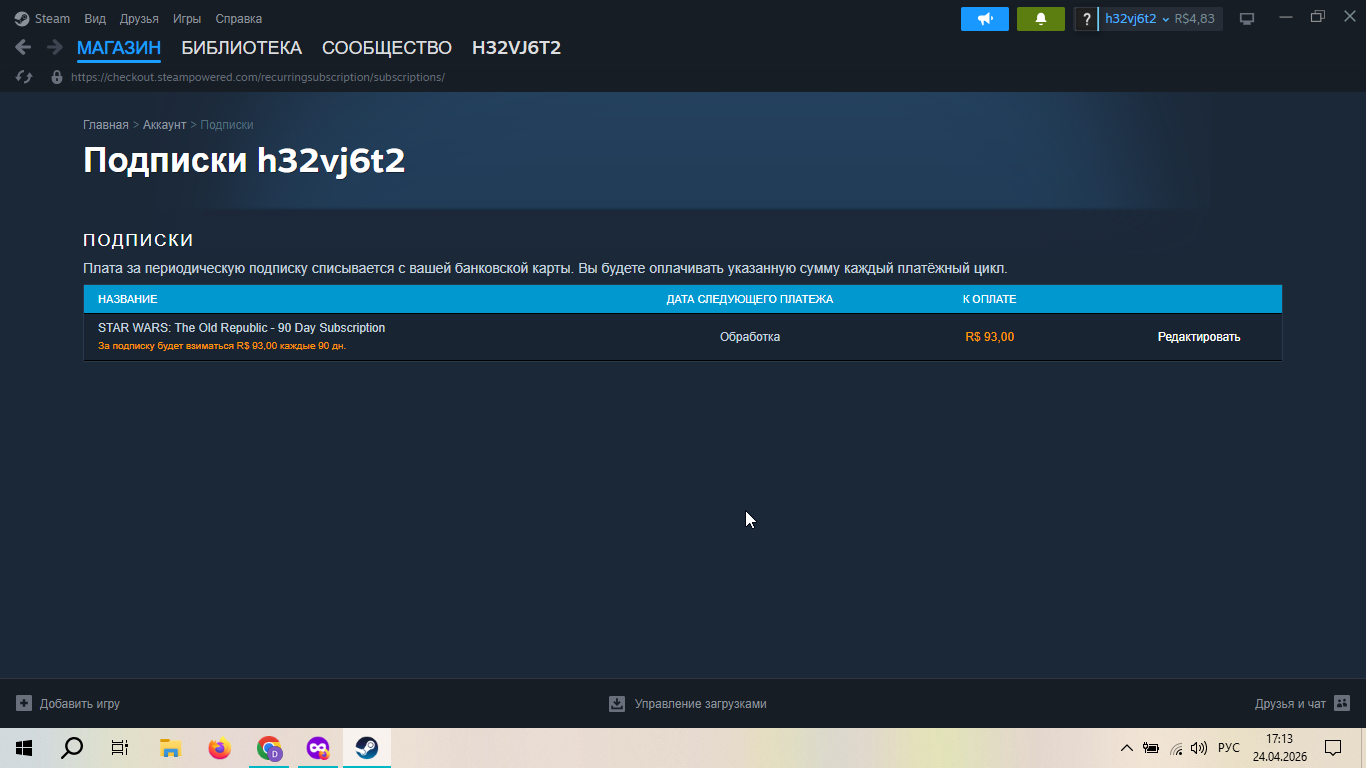Switch to the МАГАЗИН tab
This screenshot has width=1366, height=768.
(x=119, y=48)
